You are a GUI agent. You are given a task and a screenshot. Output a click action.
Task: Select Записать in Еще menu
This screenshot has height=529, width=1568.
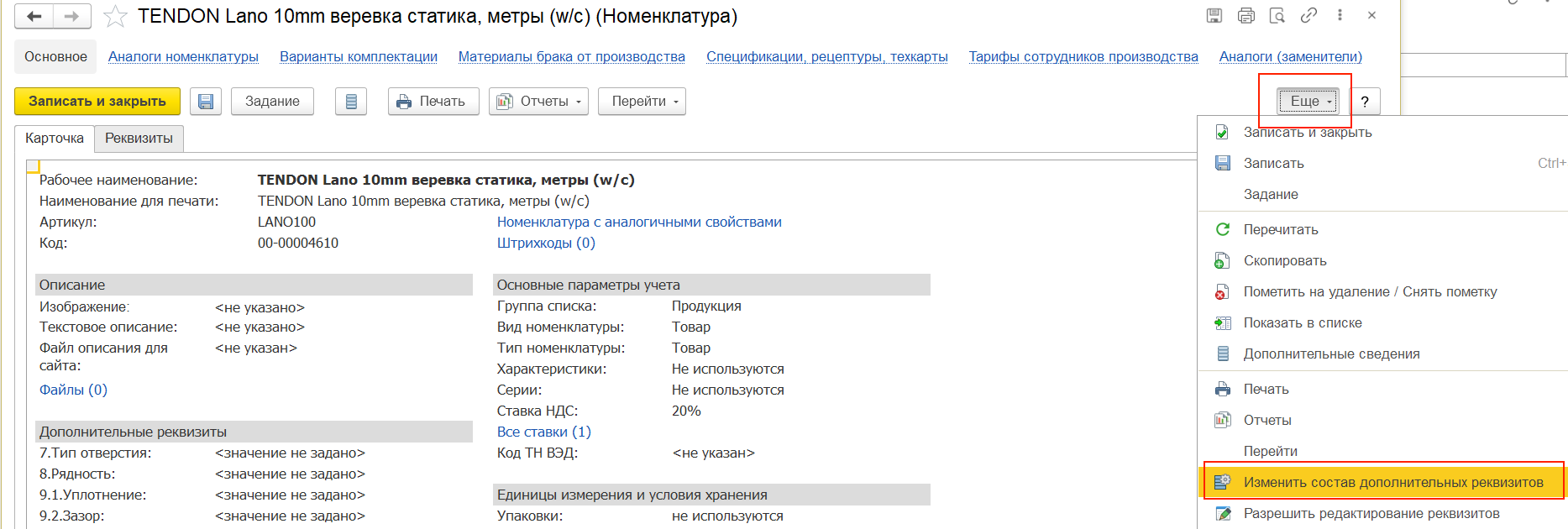point(1274,164)
